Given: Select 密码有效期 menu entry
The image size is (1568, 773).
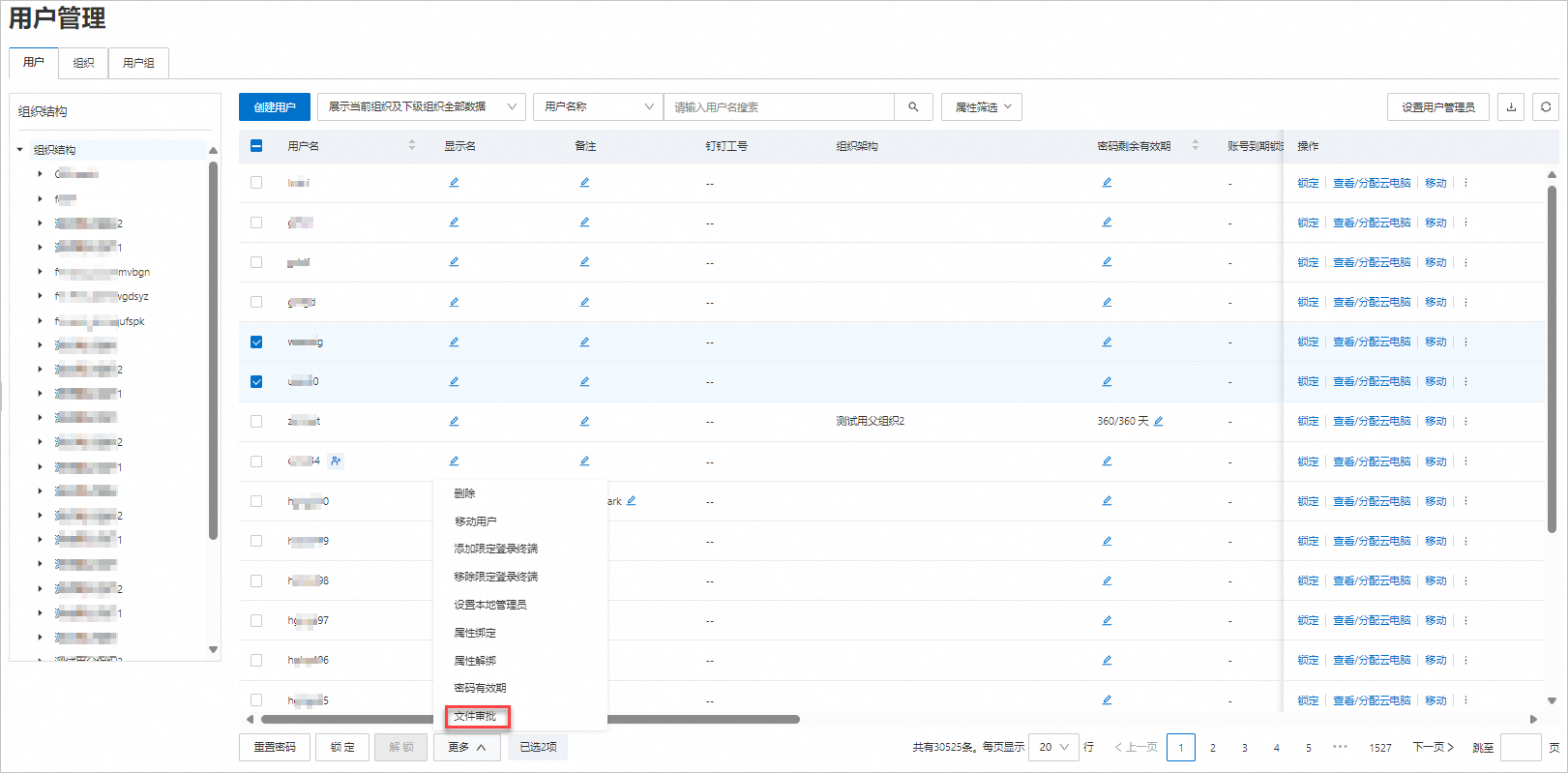Looking at the screenshot, I should point(480,688).
